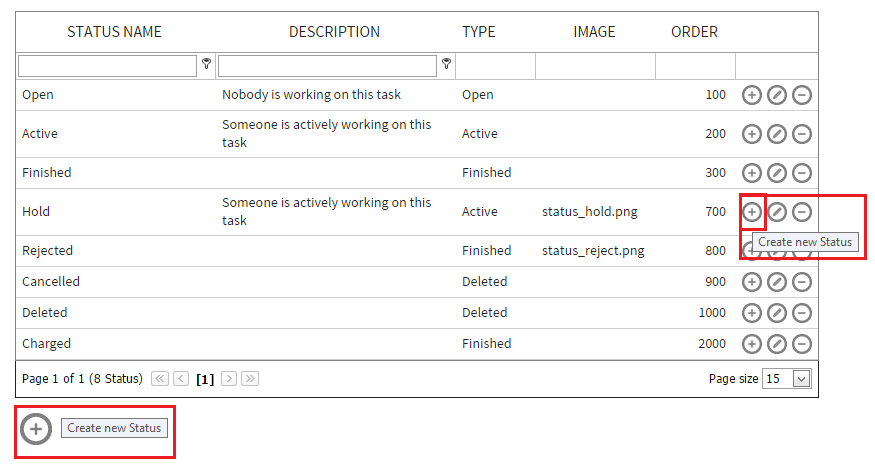Delete the Charged status using minus icon

pos(802,344)
